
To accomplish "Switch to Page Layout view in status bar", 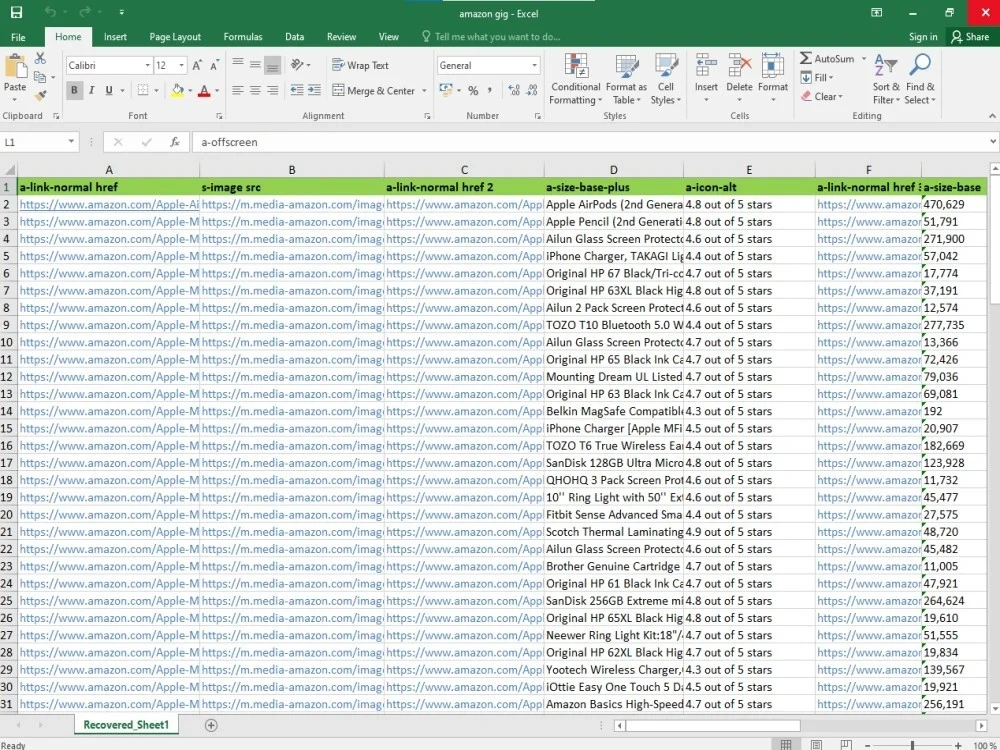I will pos(816,745).
